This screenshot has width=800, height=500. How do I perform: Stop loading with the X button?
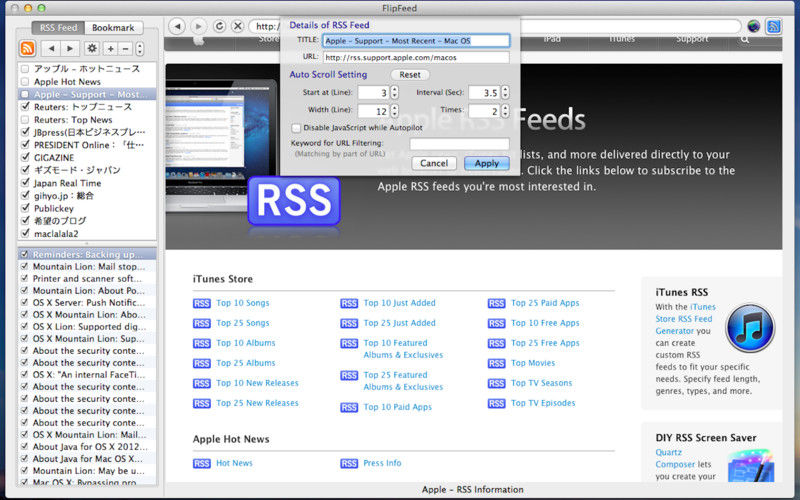click(238, 26)
